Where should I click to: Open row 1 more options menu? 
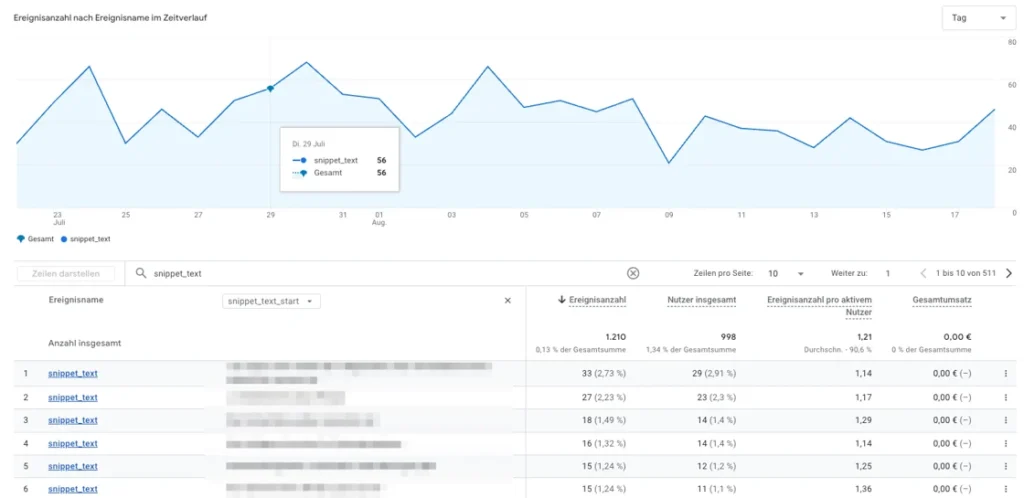(x=1005, y=374)
